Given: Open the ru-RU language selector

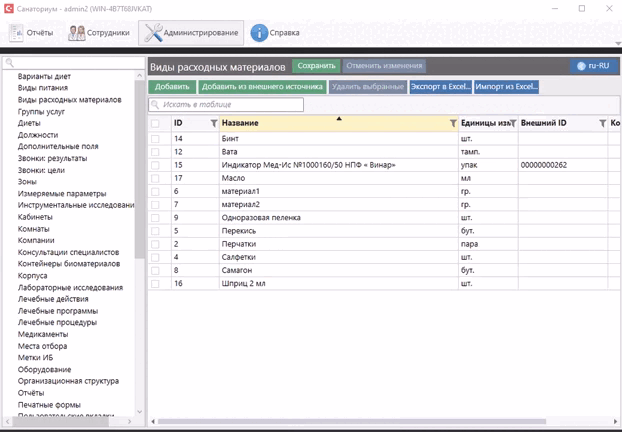Looking at the screenshot, I should [x=594, y=66].
